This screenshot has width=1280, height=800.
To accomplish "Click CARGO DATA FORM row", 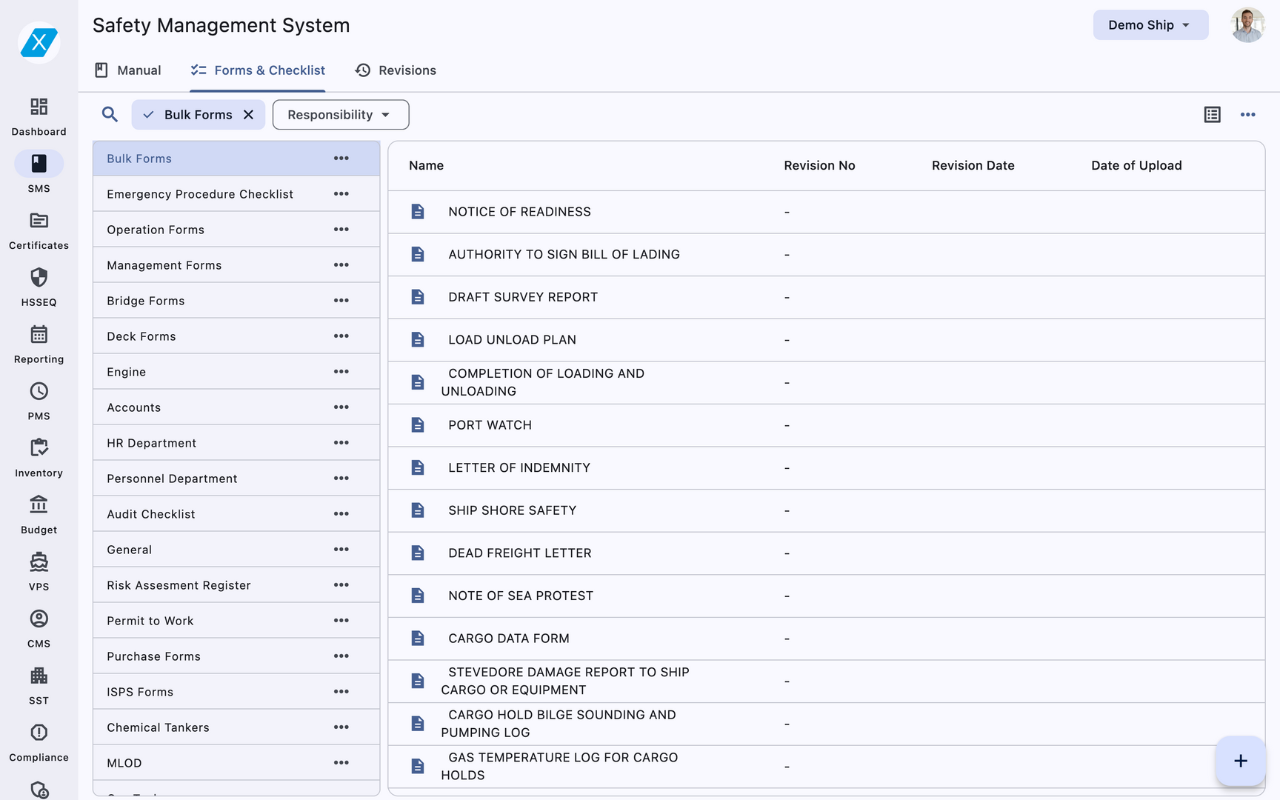I will coord(826,638).
